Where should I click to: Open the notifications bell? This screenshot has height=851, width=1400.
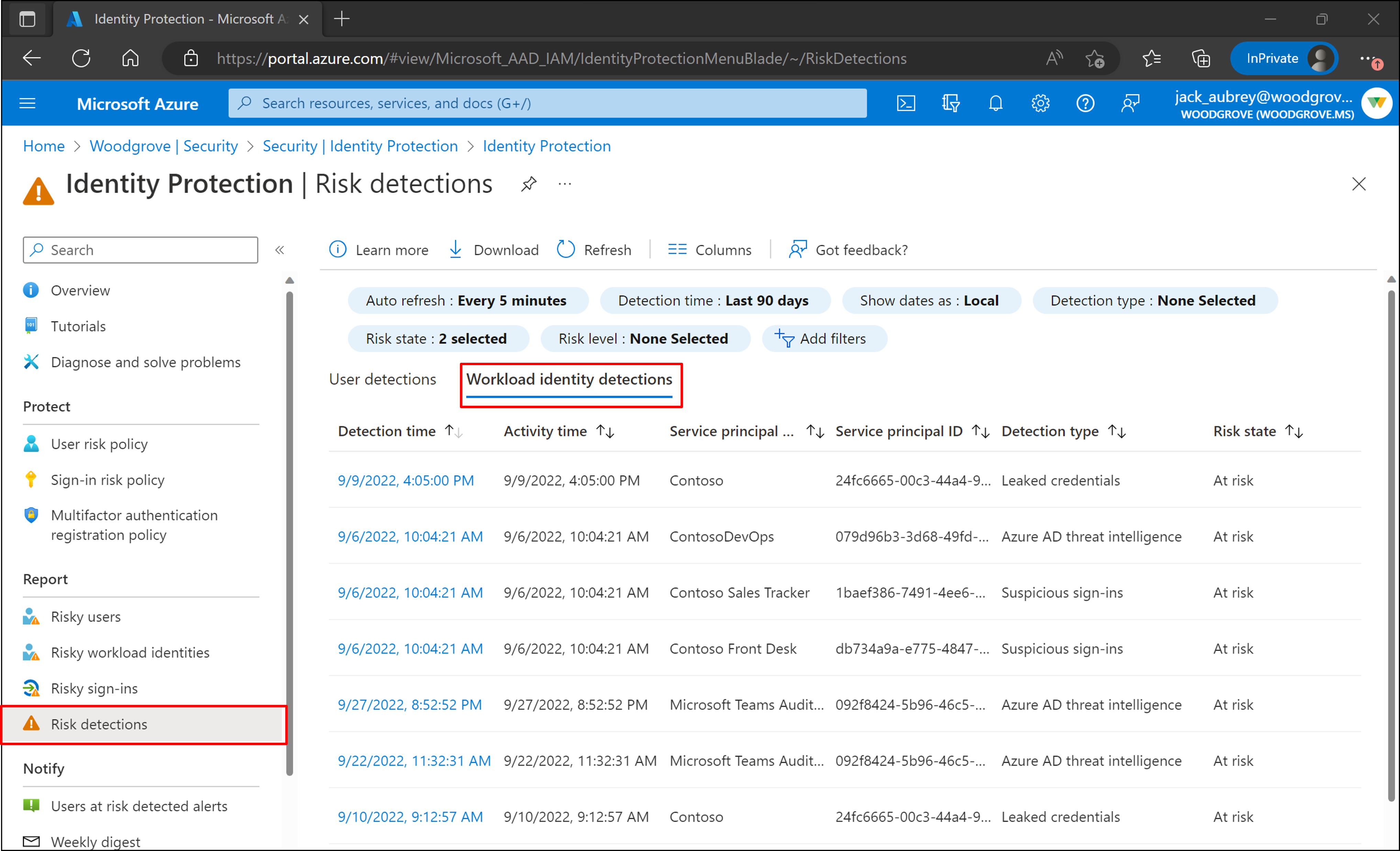995,103
